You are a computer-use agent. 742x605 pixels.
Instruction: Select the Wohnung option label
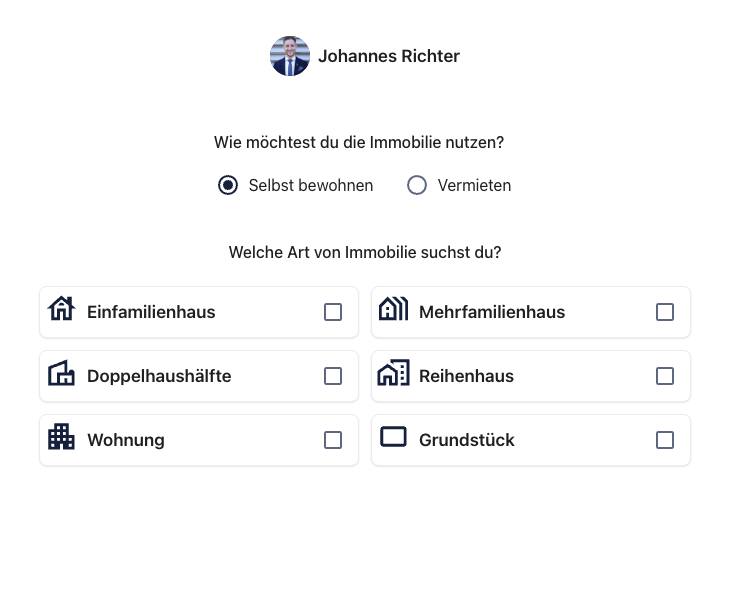coord(126,440)
